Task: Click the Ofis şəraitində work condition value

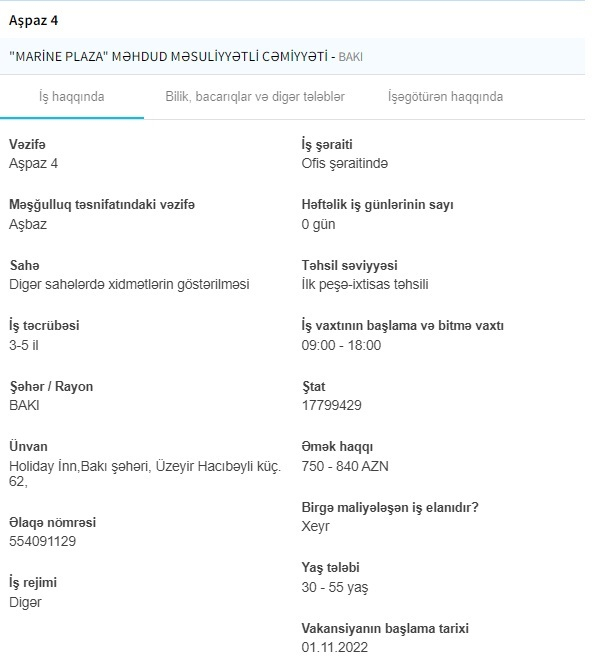Action: (345, 164)
